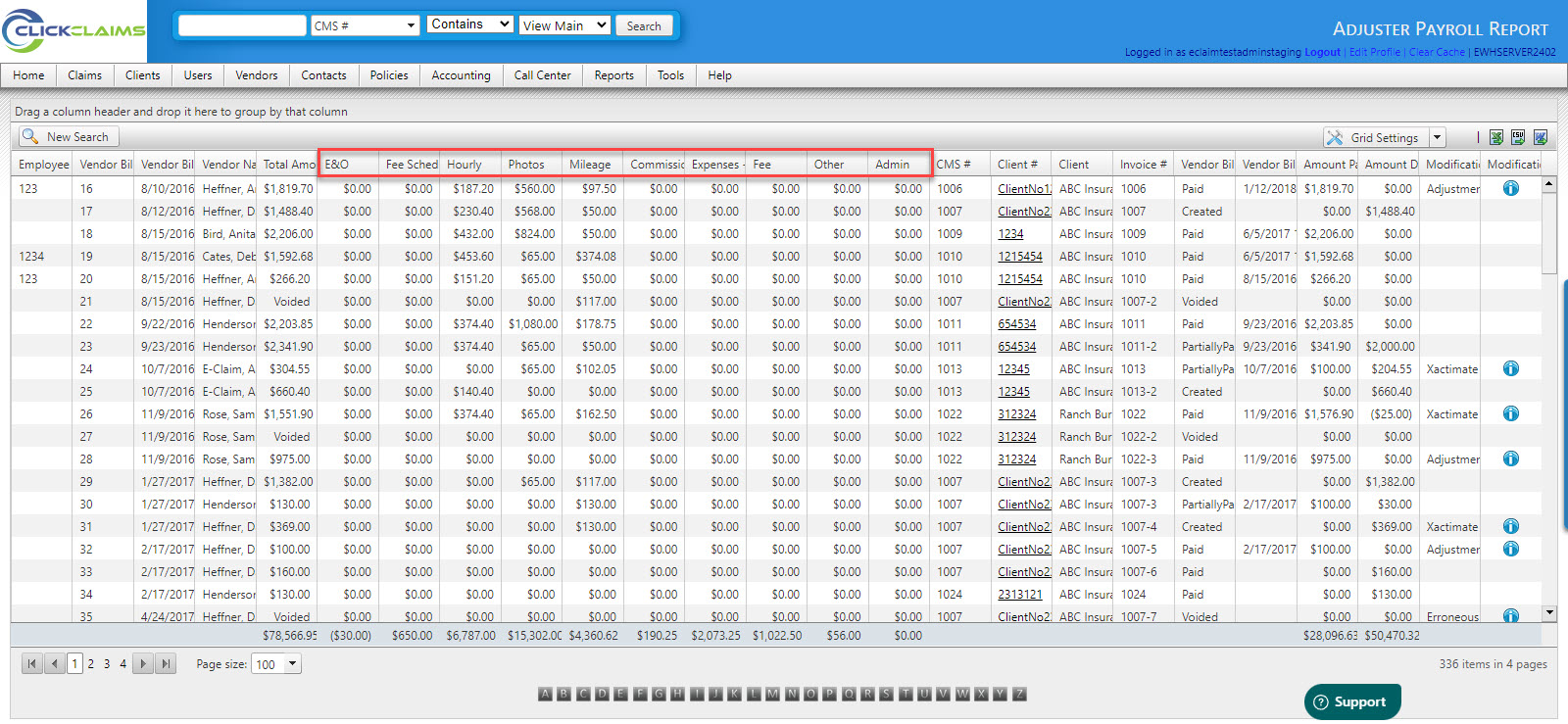The height and width of the screenshot is (724, 1568).
Task: Go to page 4 of results
Action: pyautogui.click(x=122, y=663)
